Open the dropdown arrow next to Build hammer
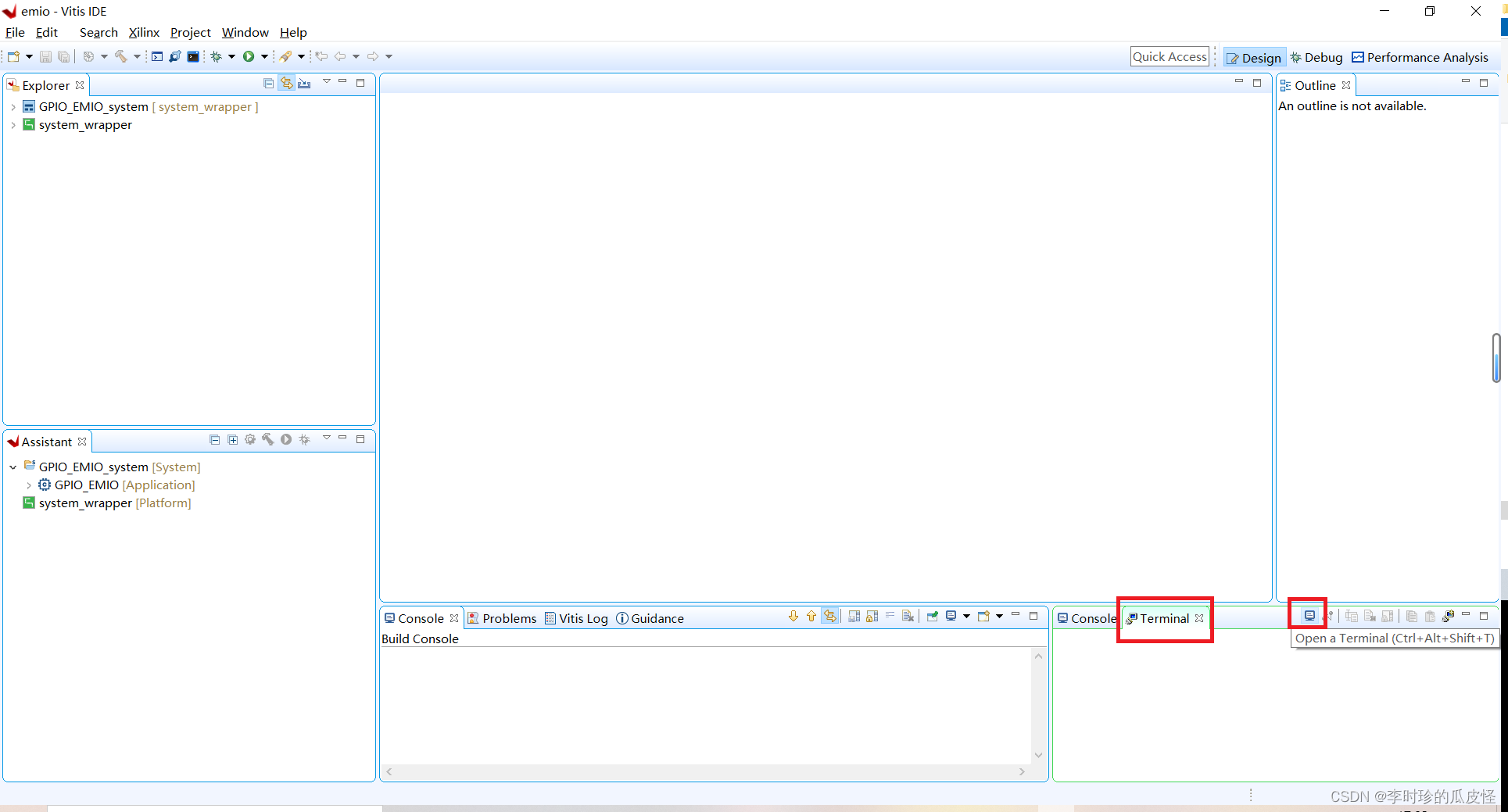The width and height of the screenshot is (1508, 812). [137, 56]
